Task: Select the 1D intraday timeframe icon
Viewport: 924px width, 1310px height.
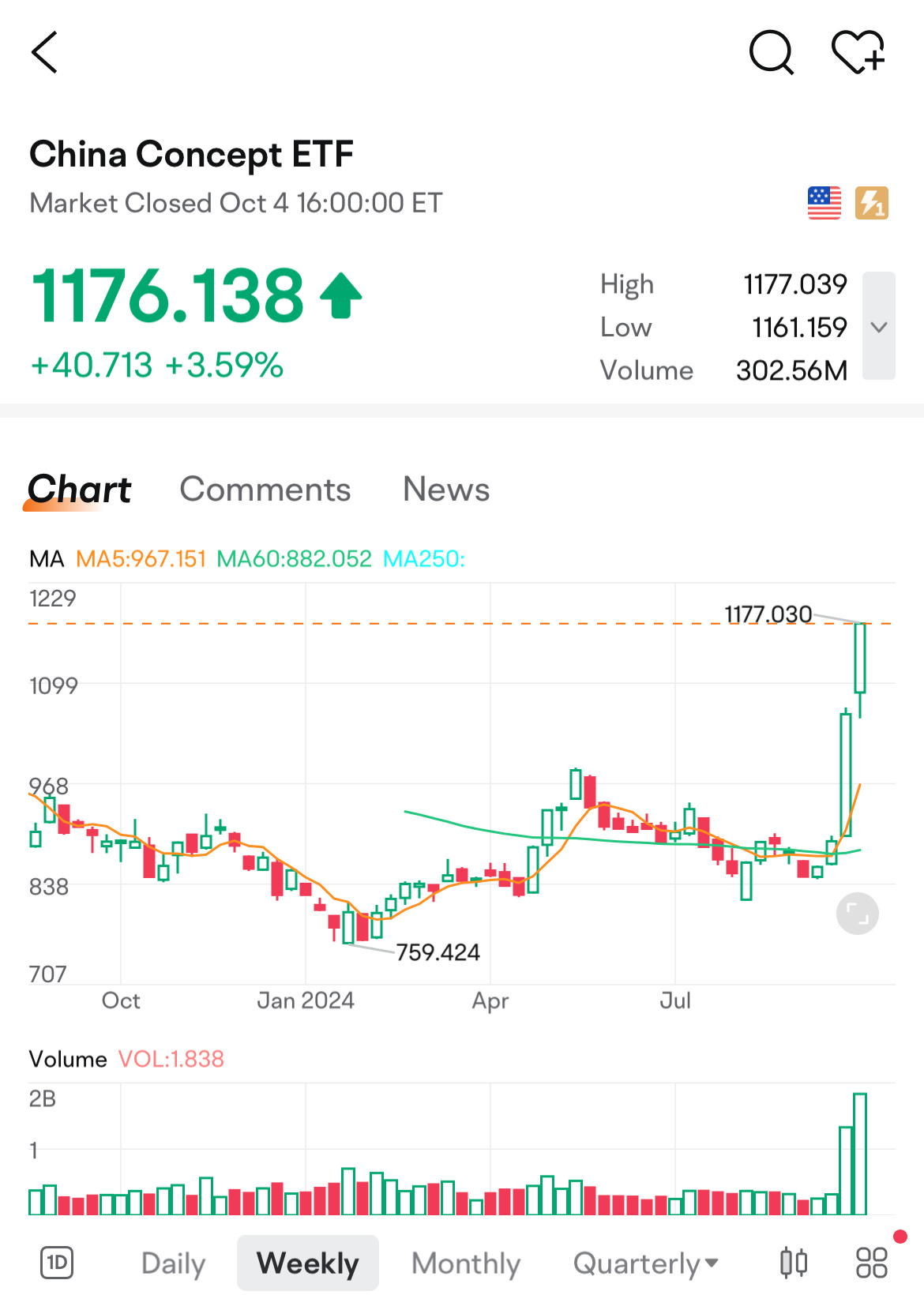Action: coord(57,1263)
